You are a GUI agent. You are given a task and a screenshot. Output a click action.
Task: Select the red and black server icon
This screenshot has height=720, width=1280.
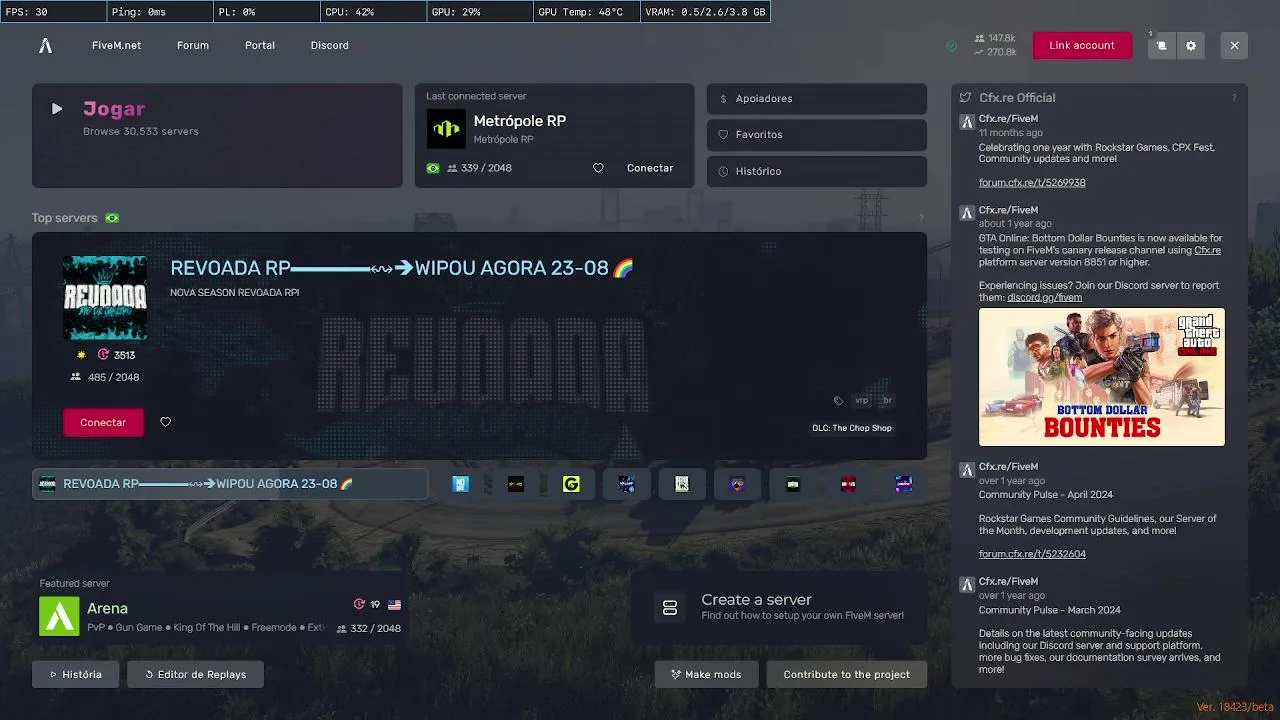848,484
